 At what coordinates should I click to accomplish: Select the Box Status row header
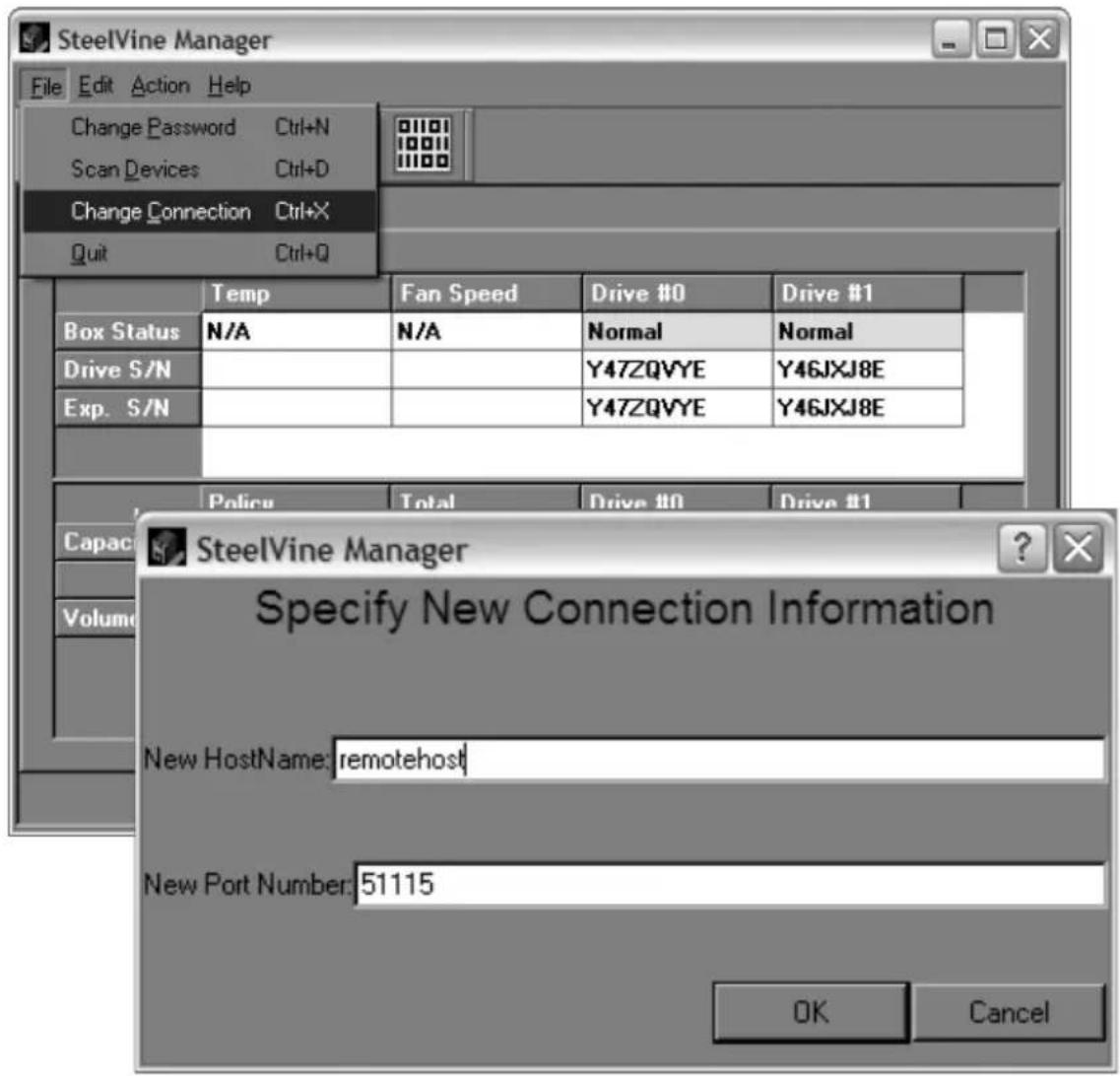click(128, 331)
